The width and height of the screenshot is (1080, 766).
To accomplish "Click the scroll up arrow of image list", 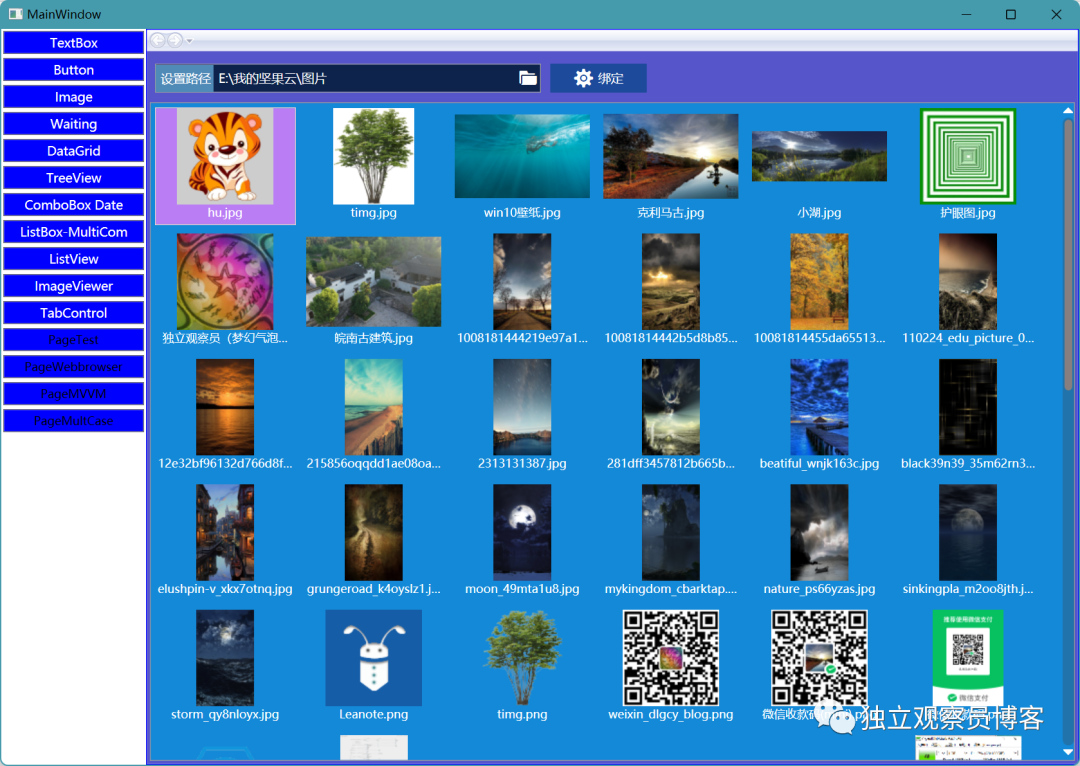I will [1068, 110].
